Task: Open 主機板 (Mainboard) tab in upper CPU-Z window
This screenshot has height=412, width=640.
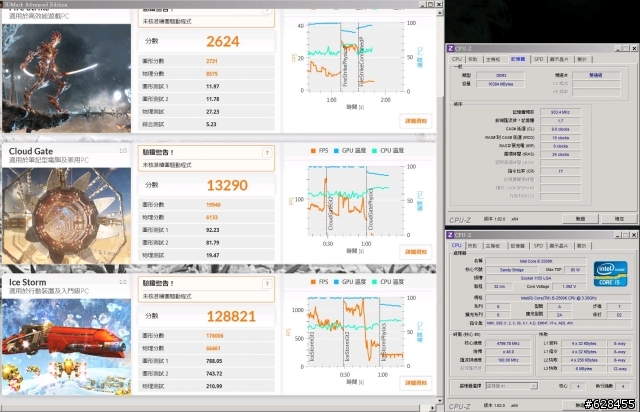Action: [493, 59]
